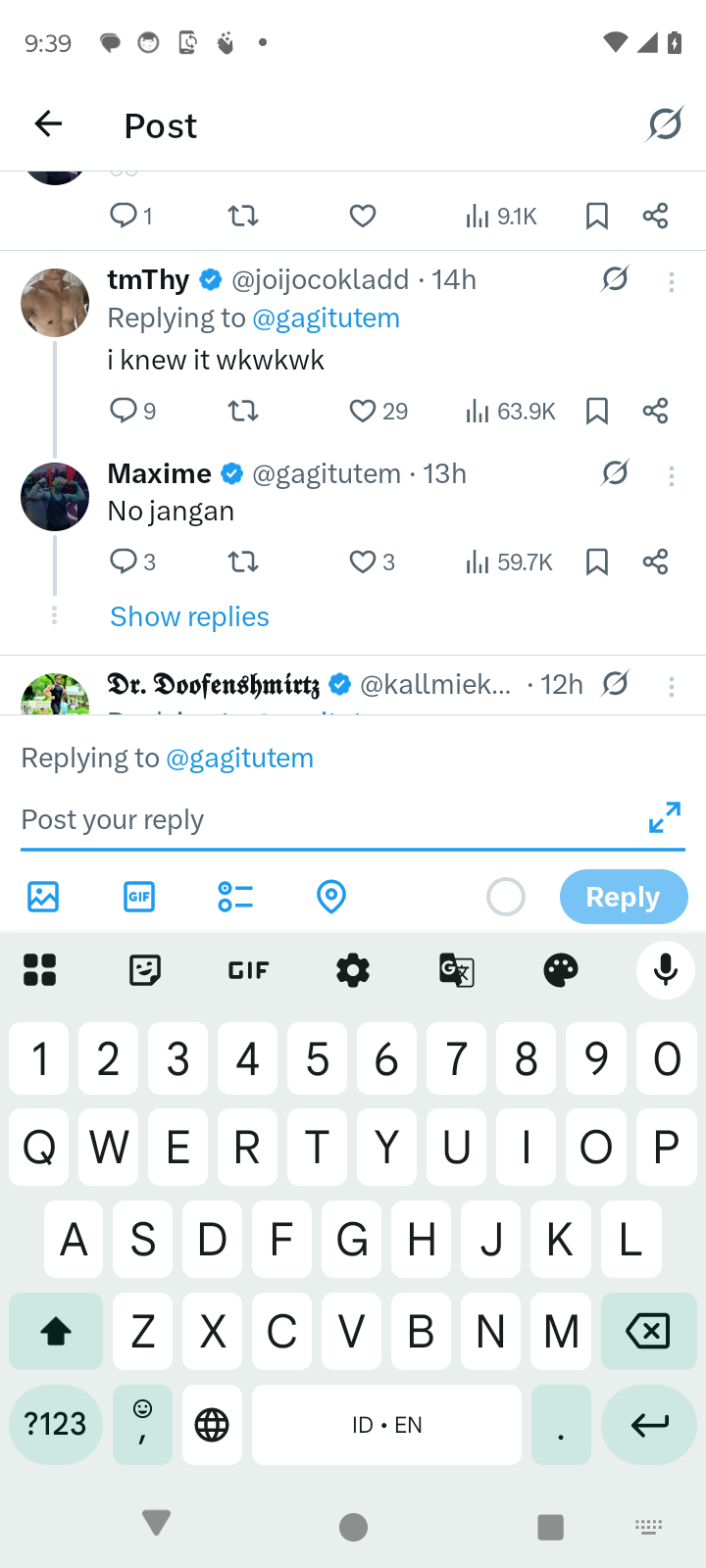Viewport: 706px width, 1568px height.
Task: Add a GIF from the composer toolbar
Action: [x=139, y=897]
